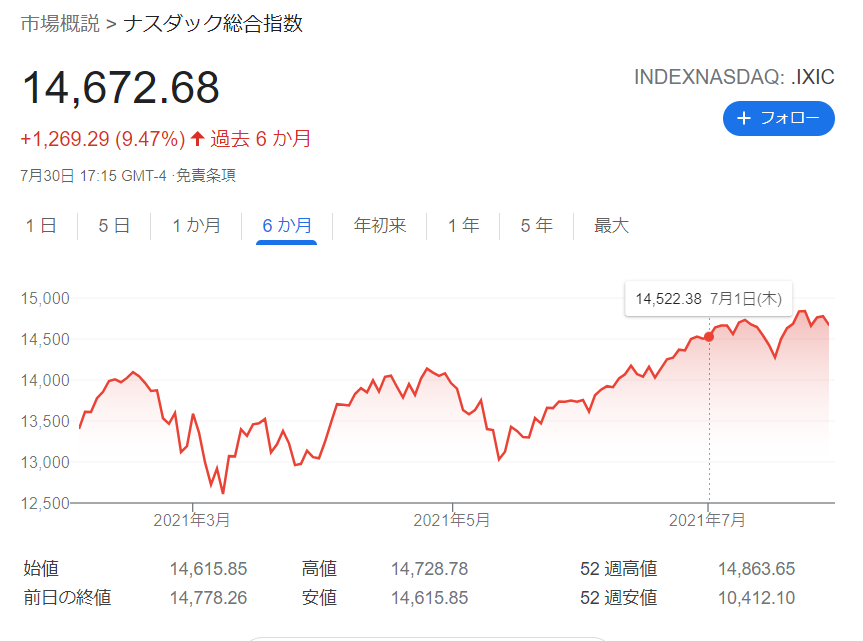This screenshot has height=641, width=863.
Task: Click the 高値 value 14,728.78
Action: [x=429, y=569]
